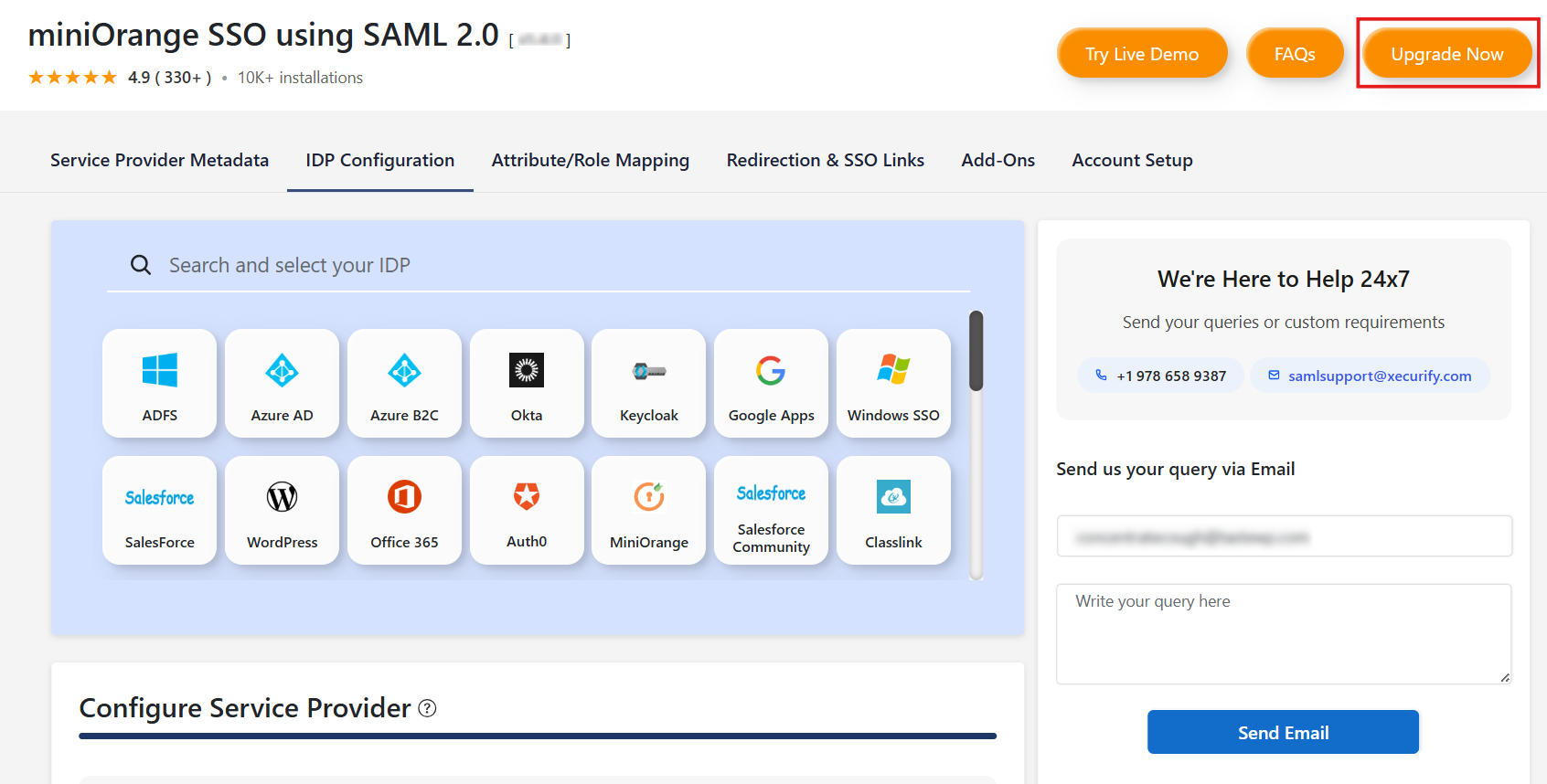Image resolution: width=1547 pixels, height=784 pixels.
Task: Pick the Auth0 identity provider icon
Action: pos(527,510)
